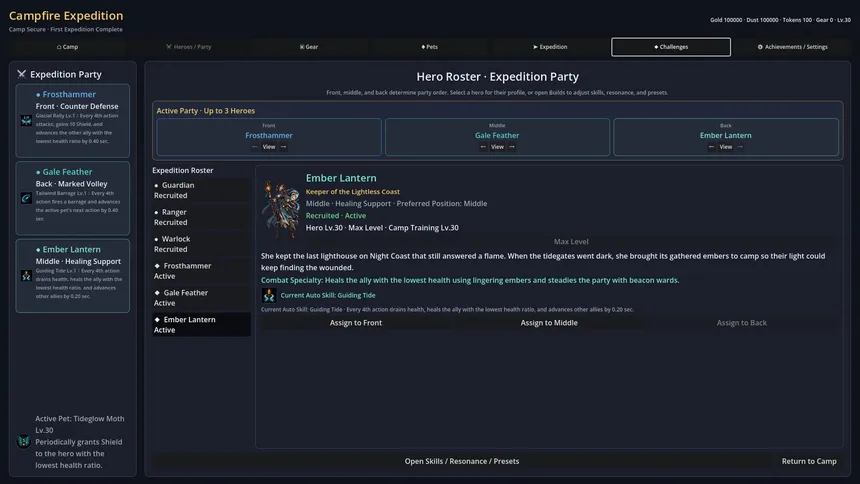Click the Gale Feather skill icon in sidebar
This screenshot has width=860, height=484.
pos(26,198)
